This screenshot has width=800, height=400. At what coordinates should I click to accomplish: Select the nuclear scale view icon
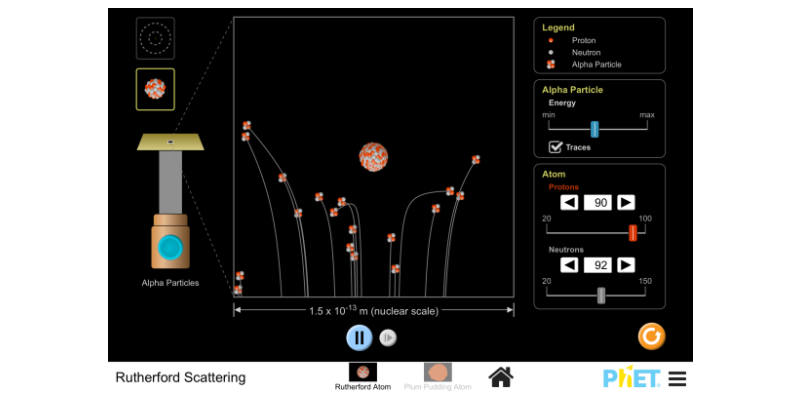[155, 88]
